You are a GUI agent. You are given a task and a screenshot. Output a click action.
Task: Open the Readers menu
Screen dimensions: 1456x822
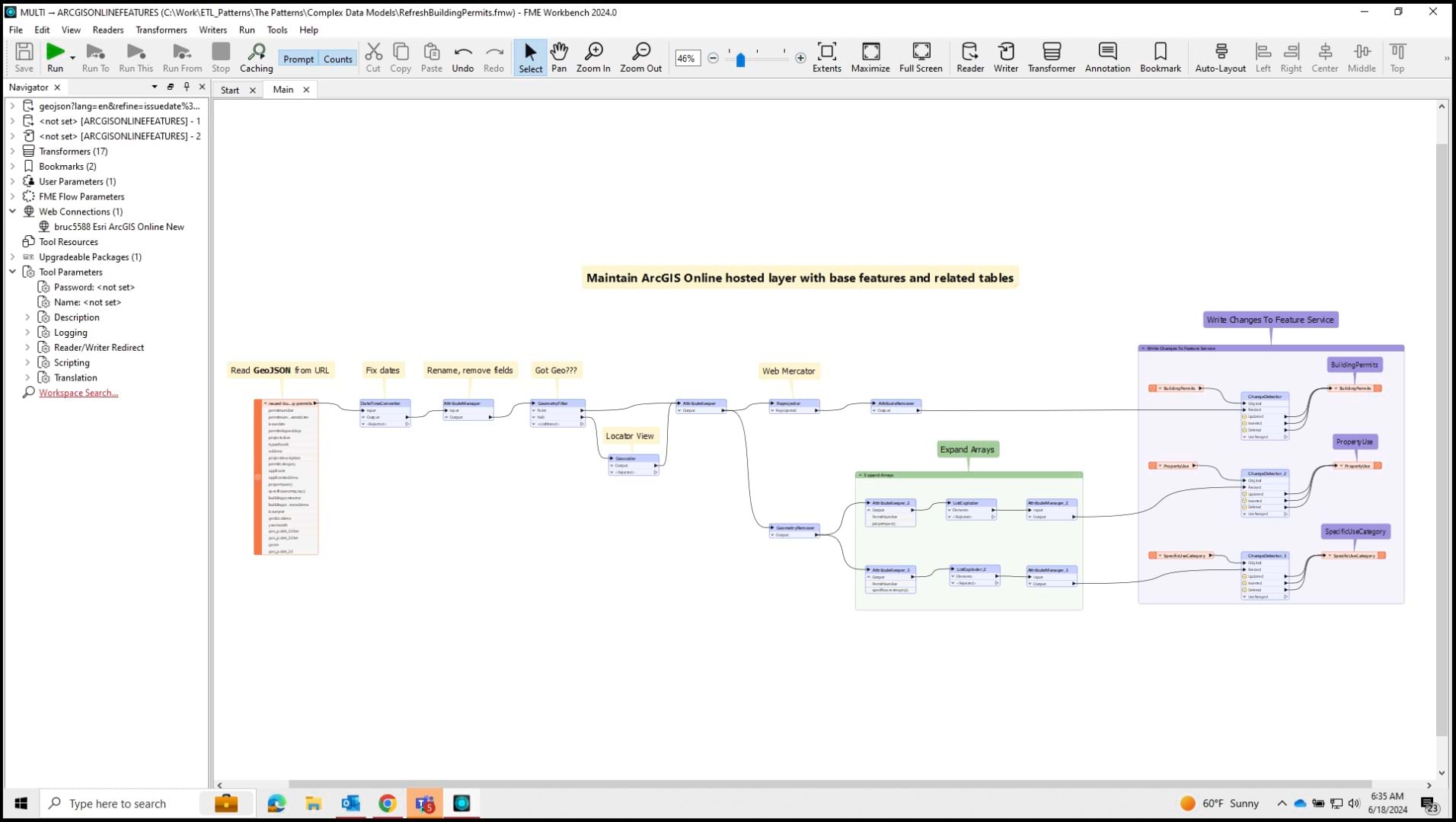[107, 30]
